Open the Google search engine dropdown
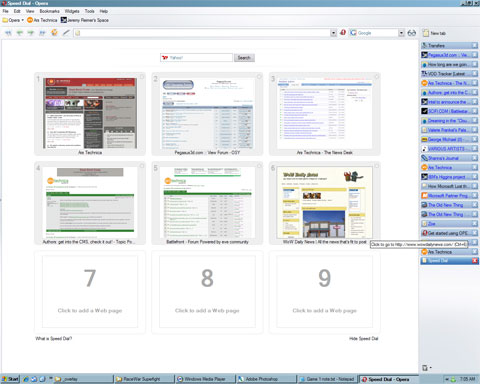The width and height of the screenshot is (480, 384). (x=401, y=33)
